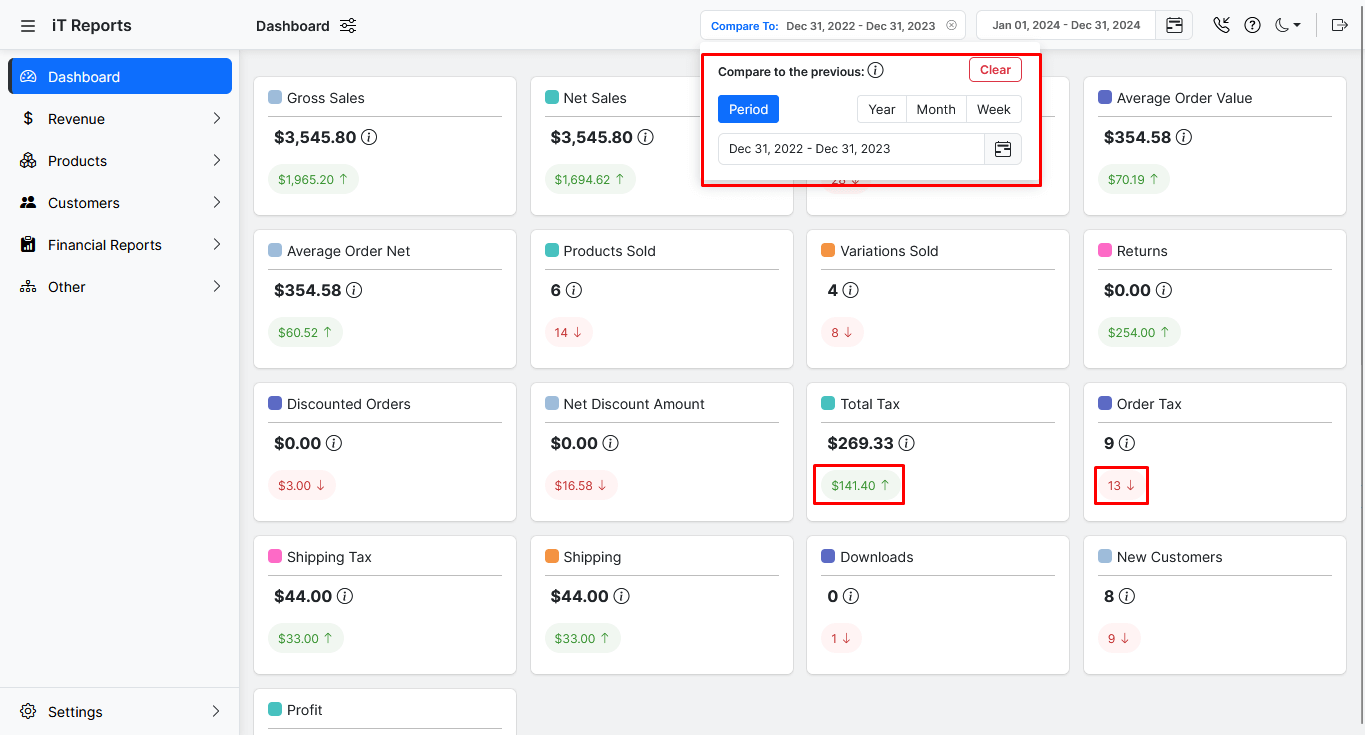Open calendar icon in compare popup
Screen dimensions: 1365x735
(1003, 149)
